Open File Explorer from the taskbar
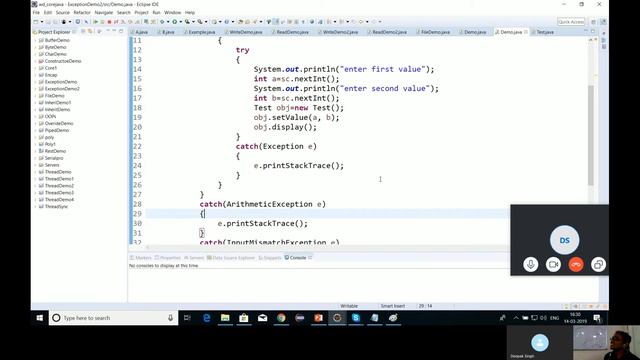 pyautogui.click(x=225, y=318)
